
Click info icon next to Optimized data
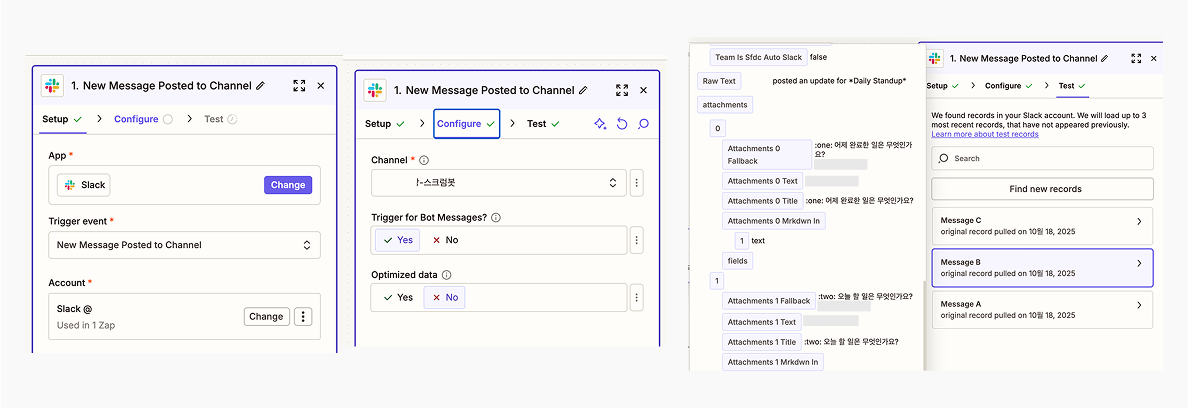(447, 275)
